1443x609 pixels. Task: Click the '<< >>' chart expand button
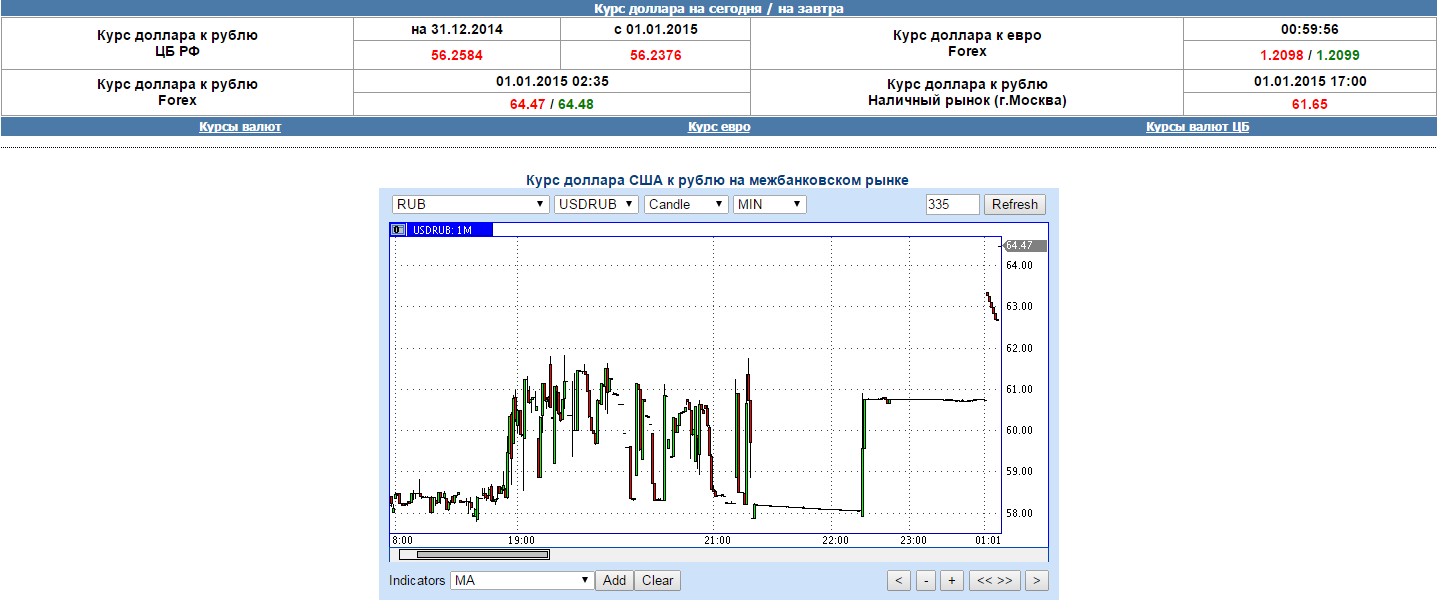click(995, 580)
